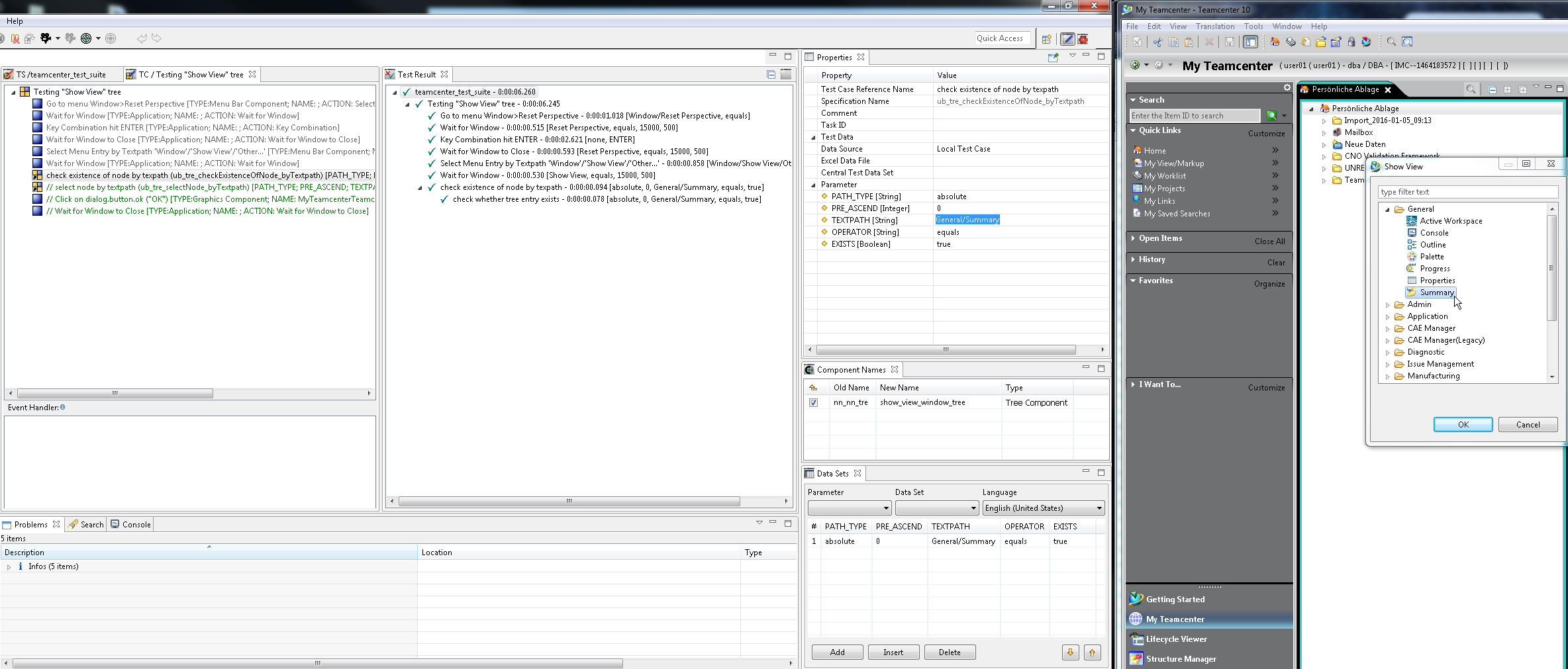This screenshot has width=1568, height=669.
Task: Click the green target observation mode icon
Action: click(86, 38)
